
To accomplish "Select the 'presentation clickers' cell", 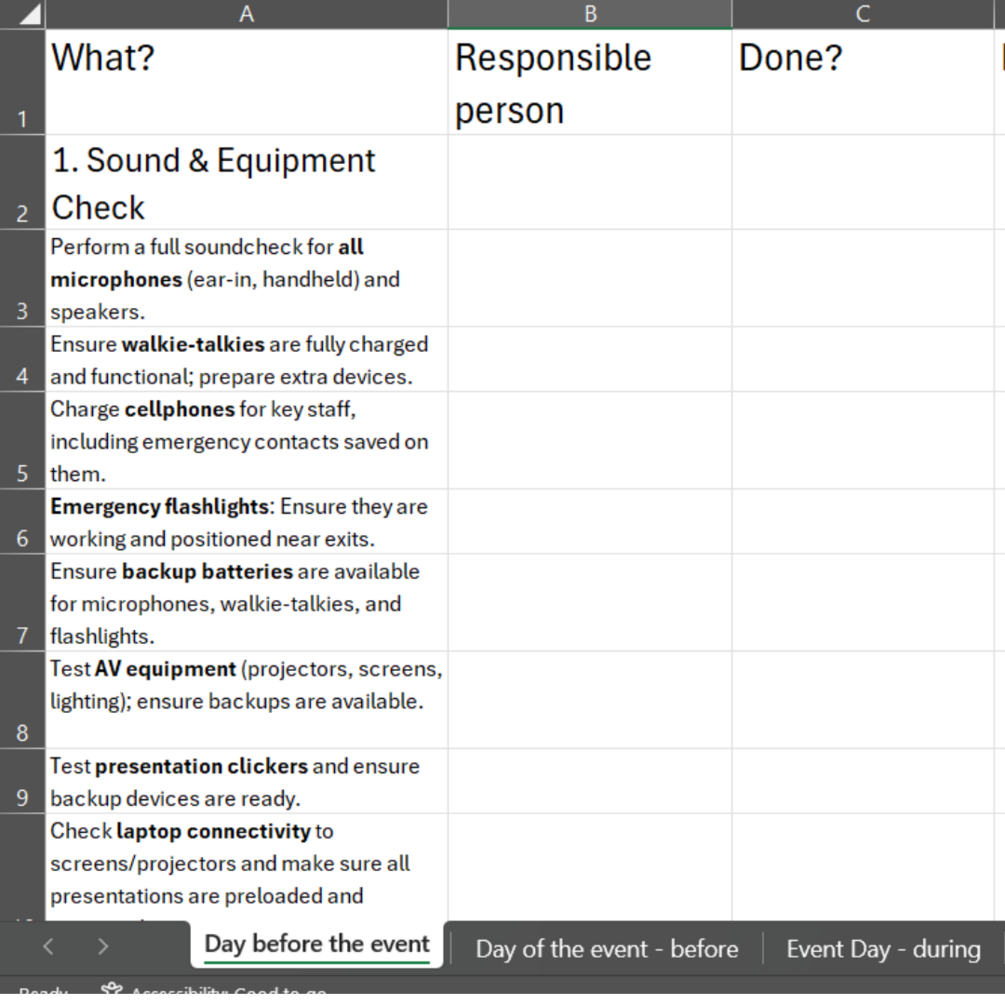I will point(247,781).
